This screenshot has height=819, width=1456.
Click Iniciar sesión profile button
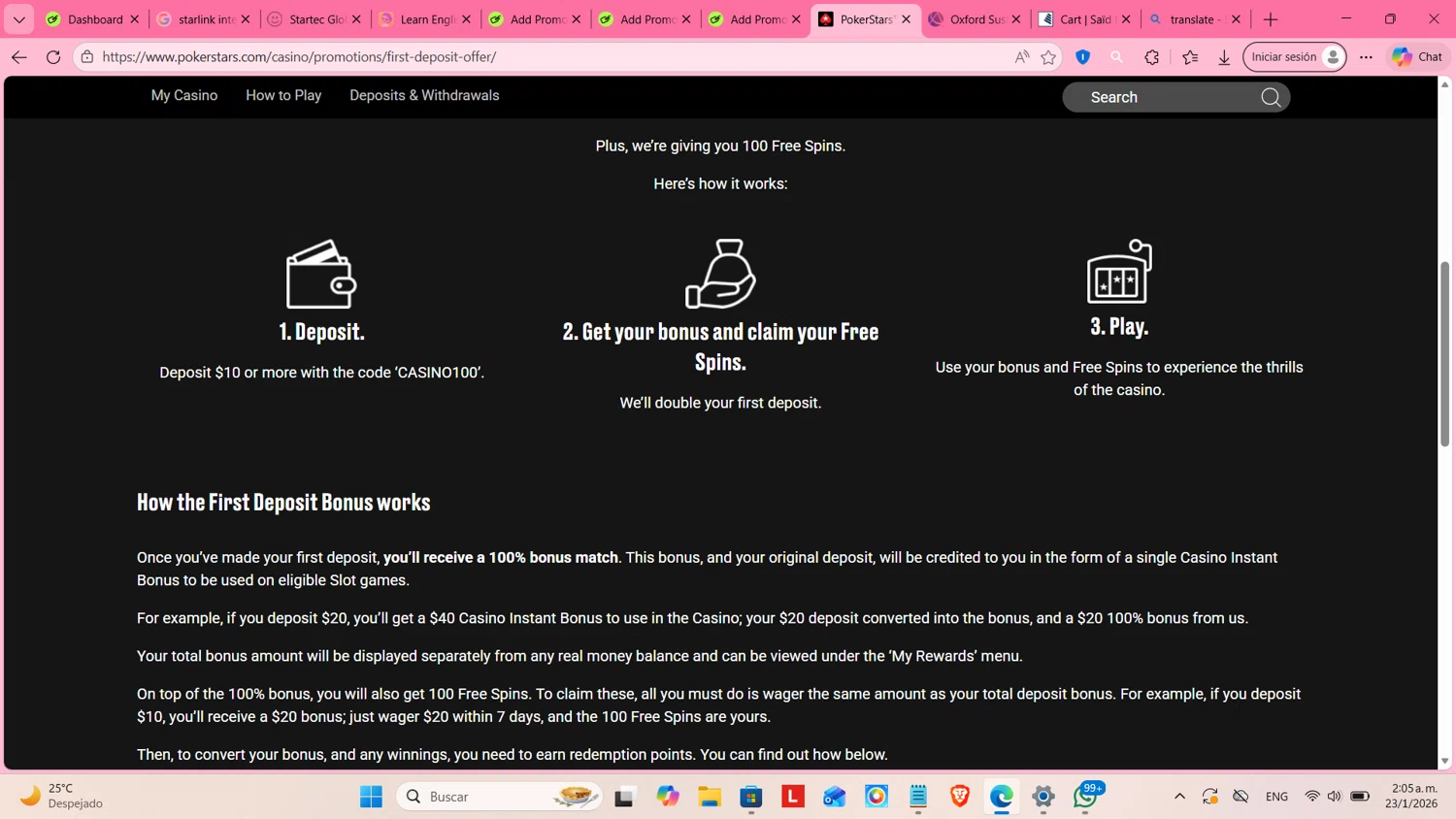(x=1295, y=57)
